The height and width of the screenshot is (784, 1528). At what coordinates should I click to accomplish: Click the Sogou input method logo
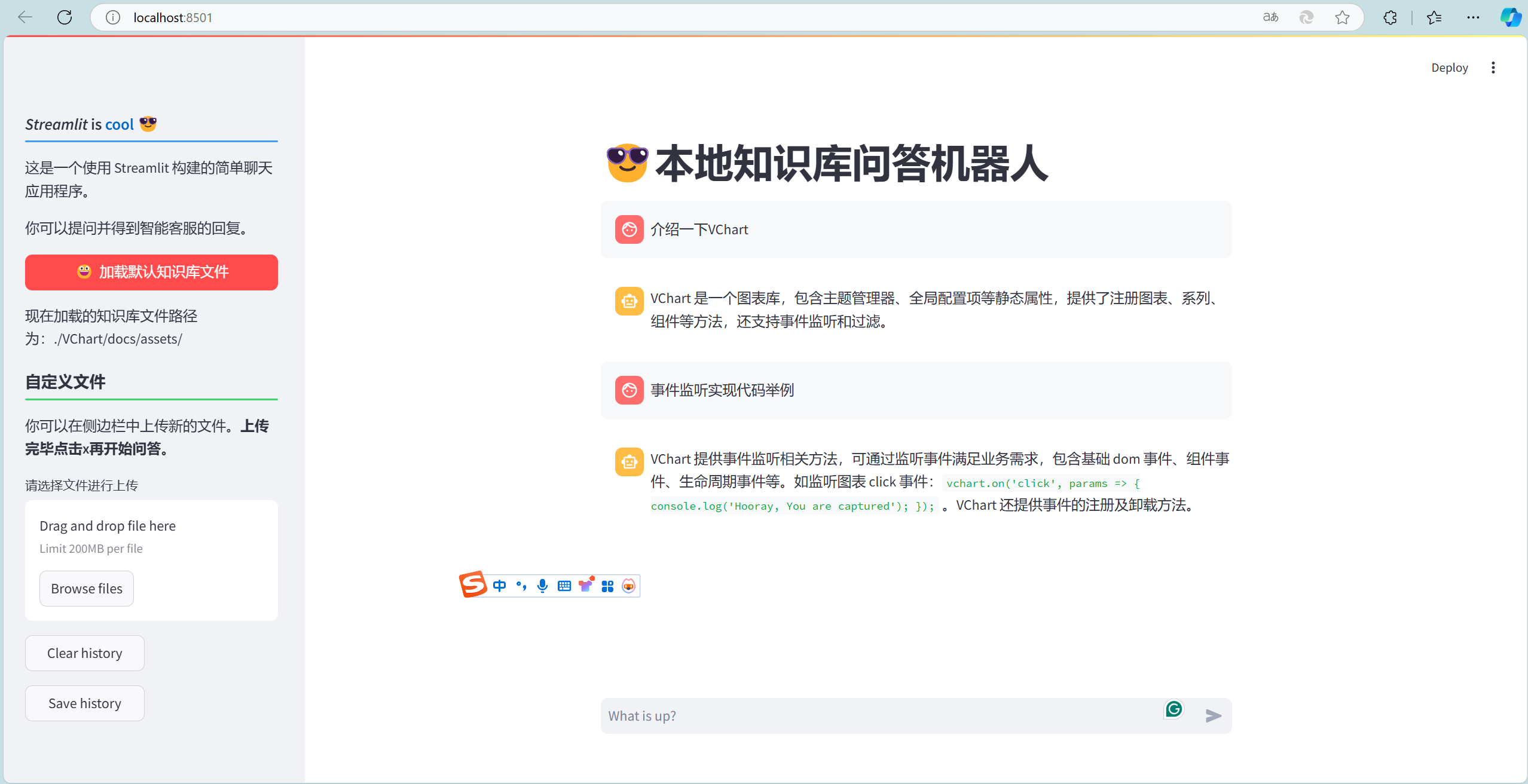click(x=472, y=584)
